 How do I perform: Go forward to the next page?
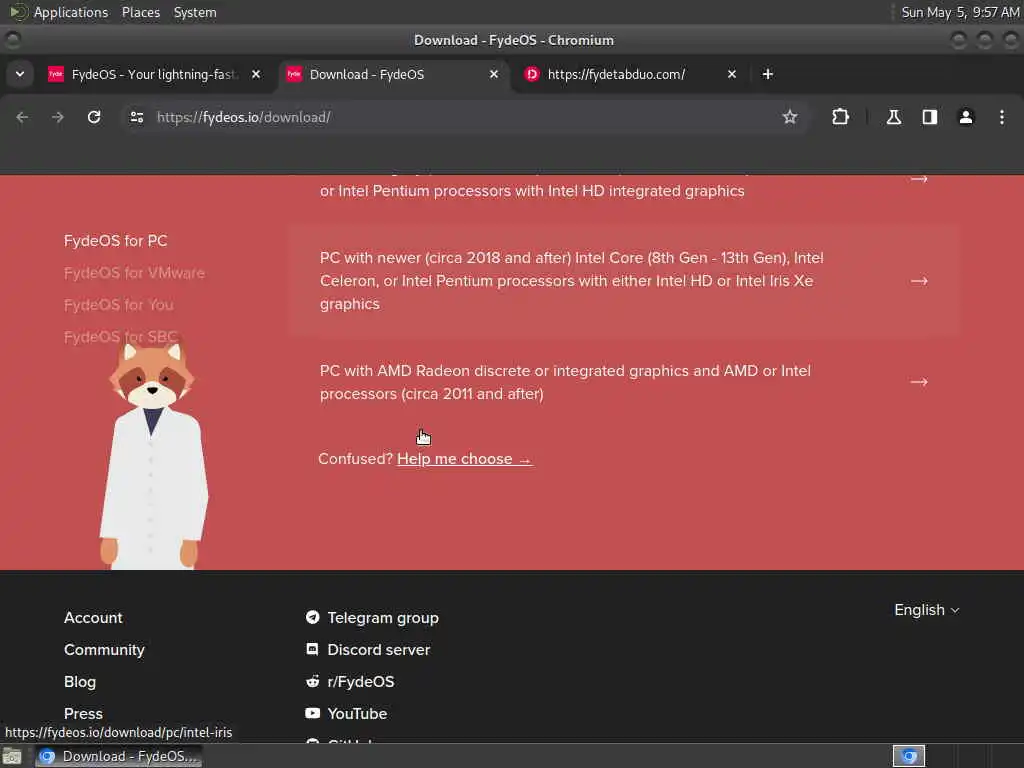tap(58, 117)
